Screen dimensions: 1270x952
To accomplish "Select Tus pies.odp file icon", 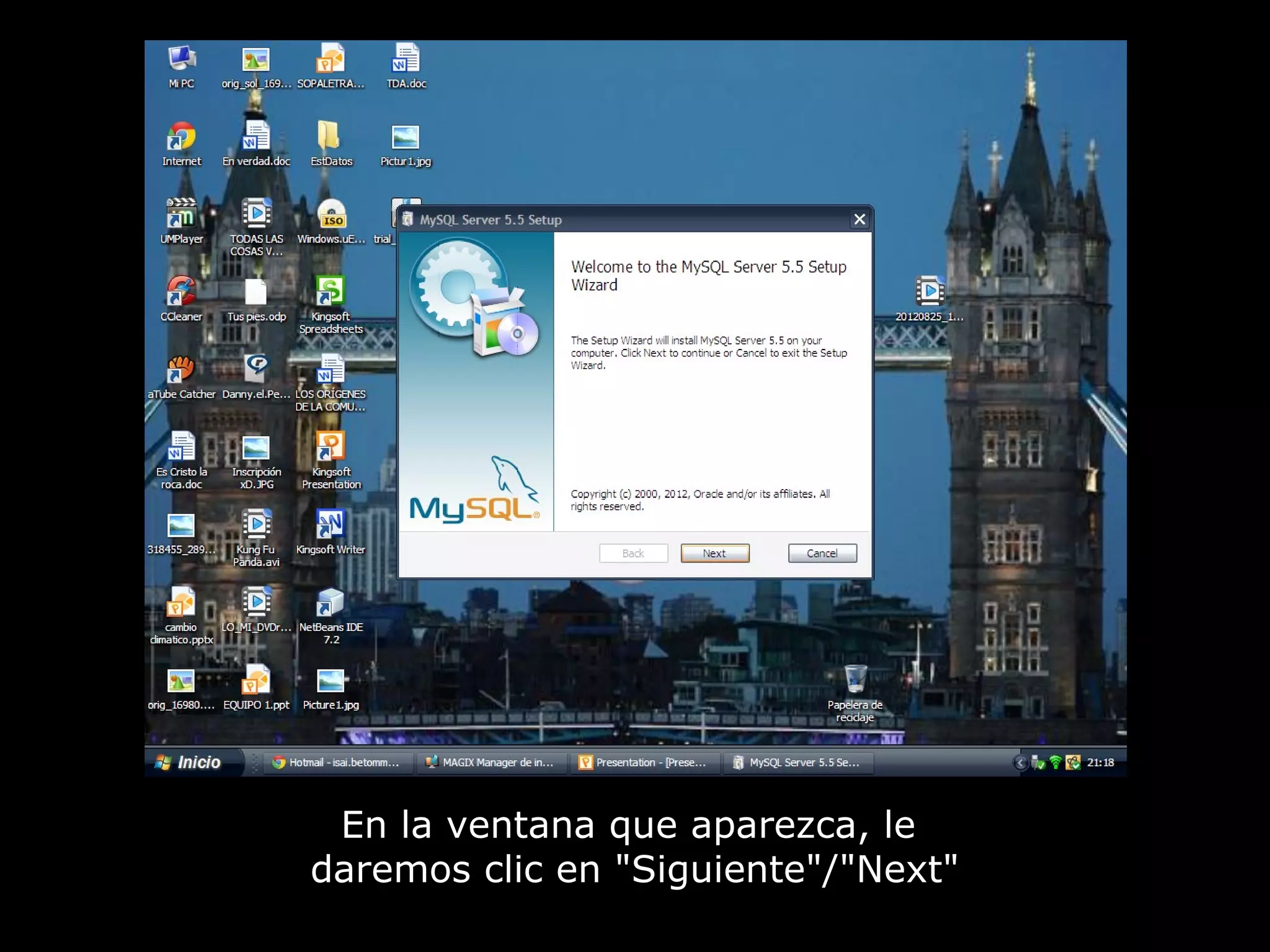I will pyautogui.click(x=256, y=300).
